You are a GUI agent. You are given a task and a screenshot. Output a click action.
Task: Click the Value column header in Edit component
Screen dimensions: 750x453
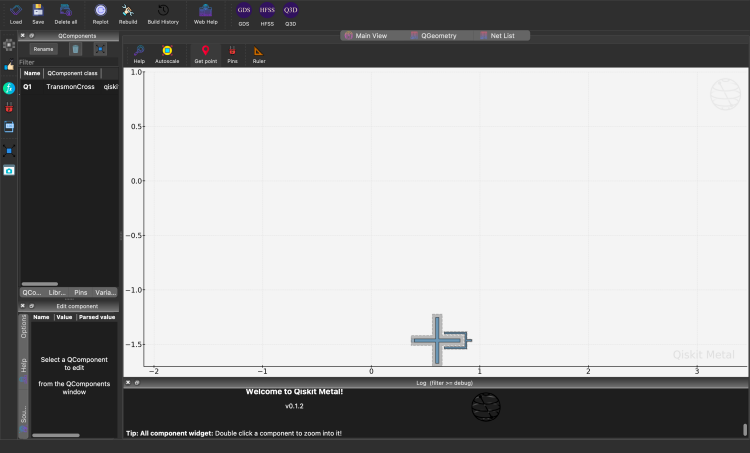click(x=64, y=317)
